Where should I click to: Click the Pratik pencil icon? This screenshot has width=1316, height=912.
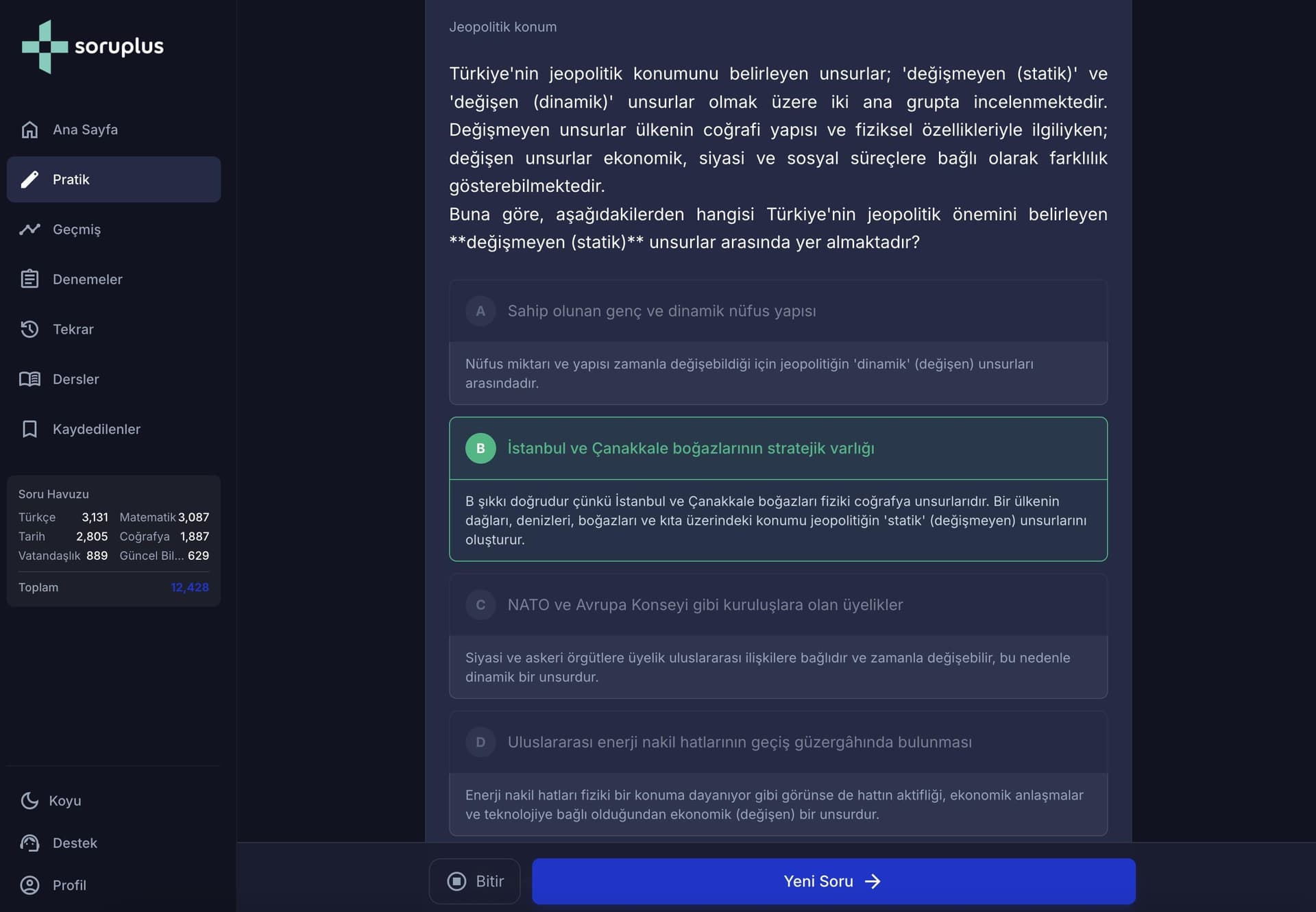point(29,180)
